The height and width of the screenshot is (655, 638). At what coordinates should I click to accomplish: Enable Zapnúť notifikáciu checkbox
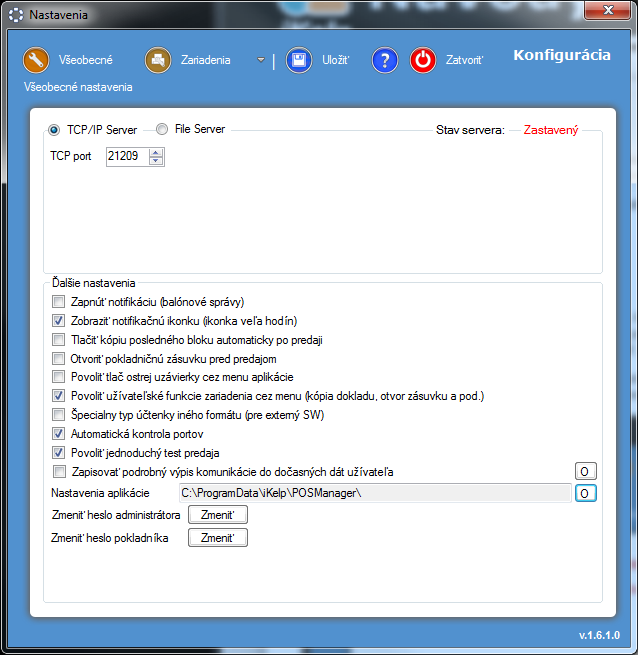[x=58, y=301]
